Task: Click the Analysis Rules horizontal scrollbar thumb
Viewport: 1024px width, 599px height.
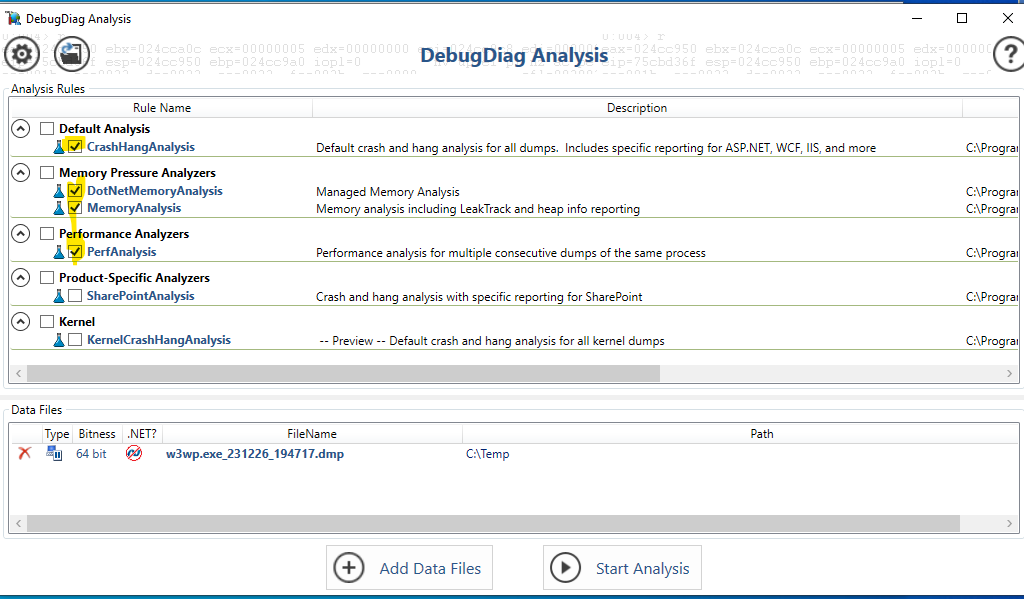Action: [x=344, y=374]
